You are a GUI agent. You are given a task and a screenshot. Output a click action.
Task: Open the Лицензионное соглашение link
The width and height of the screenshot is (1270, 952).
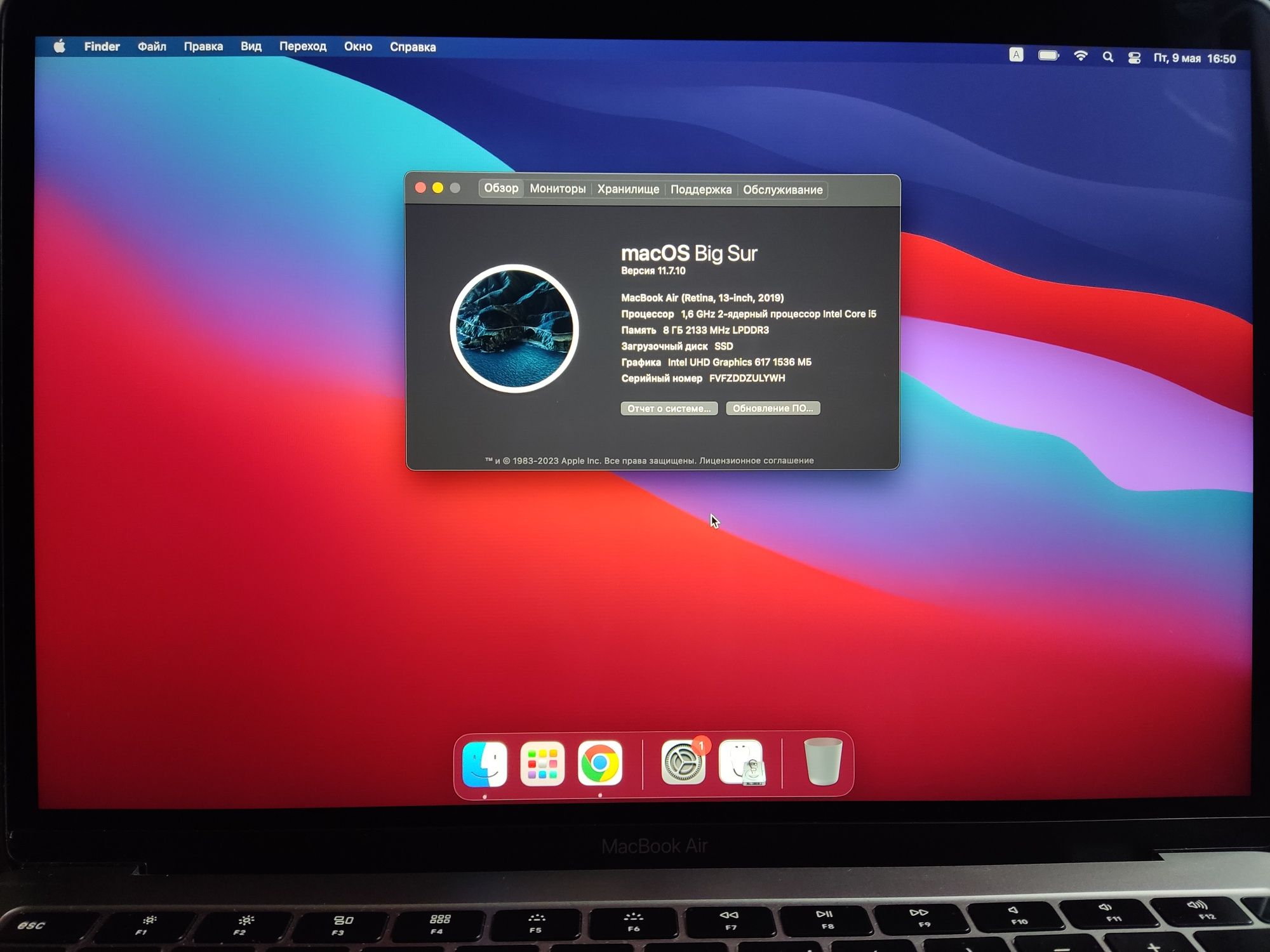point(756,461)
